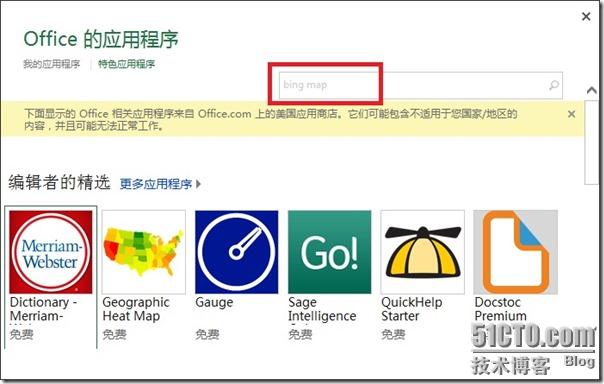This screenshot has height=384, width=604.
Task: Click 免费 label under QuickHelp Starter
Action: pos(393,334)
